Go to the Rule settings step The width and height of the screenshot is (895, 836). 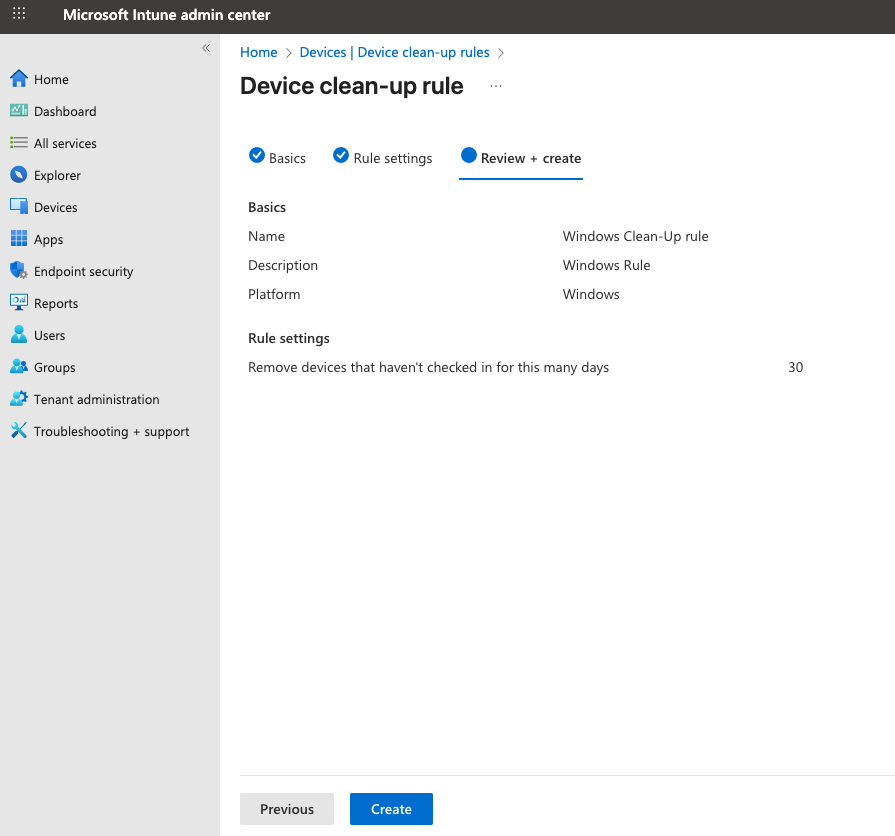click(383, 158)
